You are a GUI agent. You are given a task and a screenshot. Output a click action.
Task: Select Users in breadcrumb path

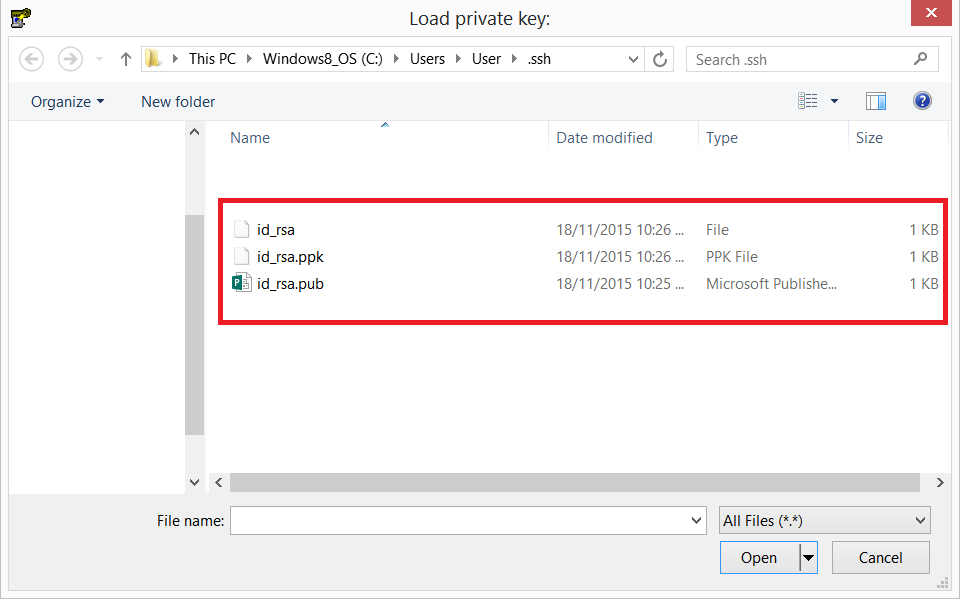tap(427, 59)
